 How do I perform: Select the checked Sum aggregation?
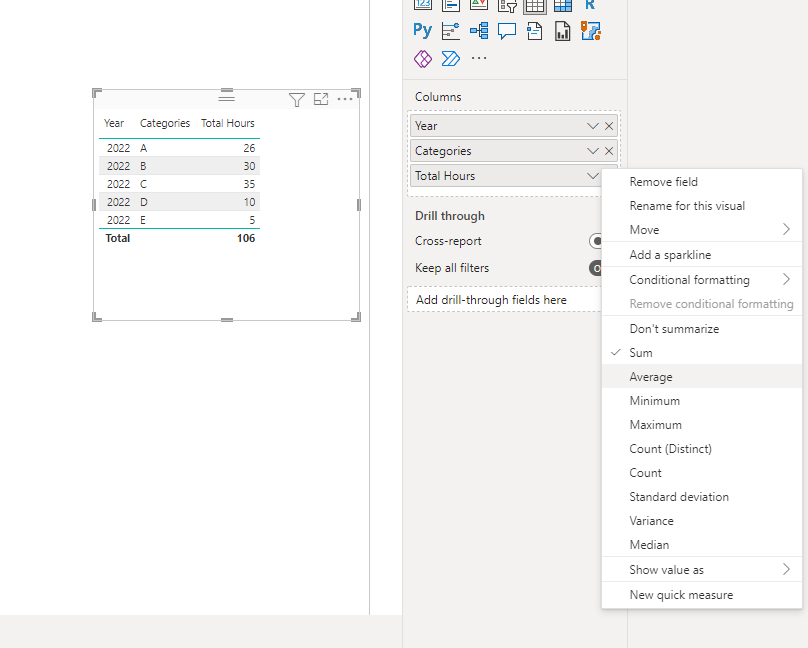point(702,353)
